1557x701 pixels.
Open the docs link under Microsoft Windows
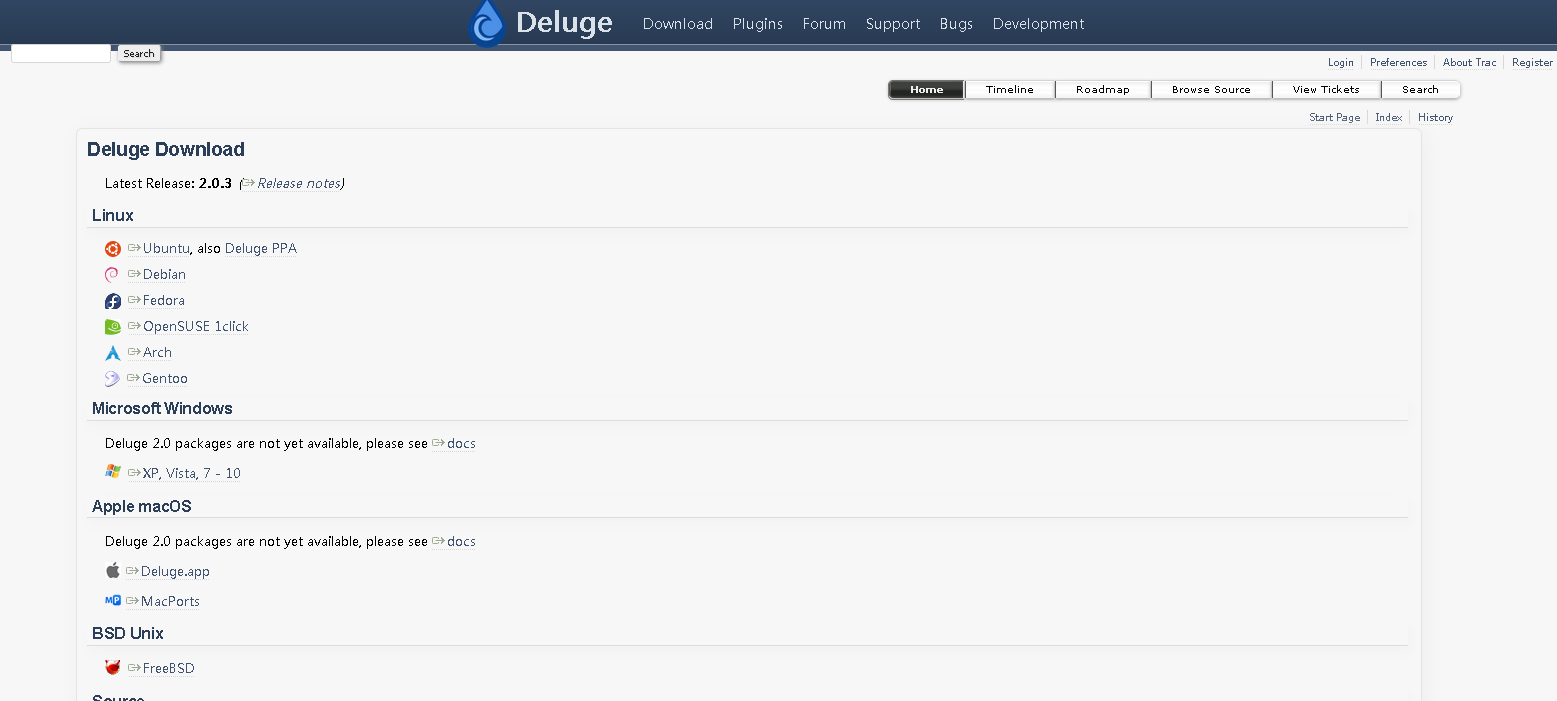coord(454,444)
